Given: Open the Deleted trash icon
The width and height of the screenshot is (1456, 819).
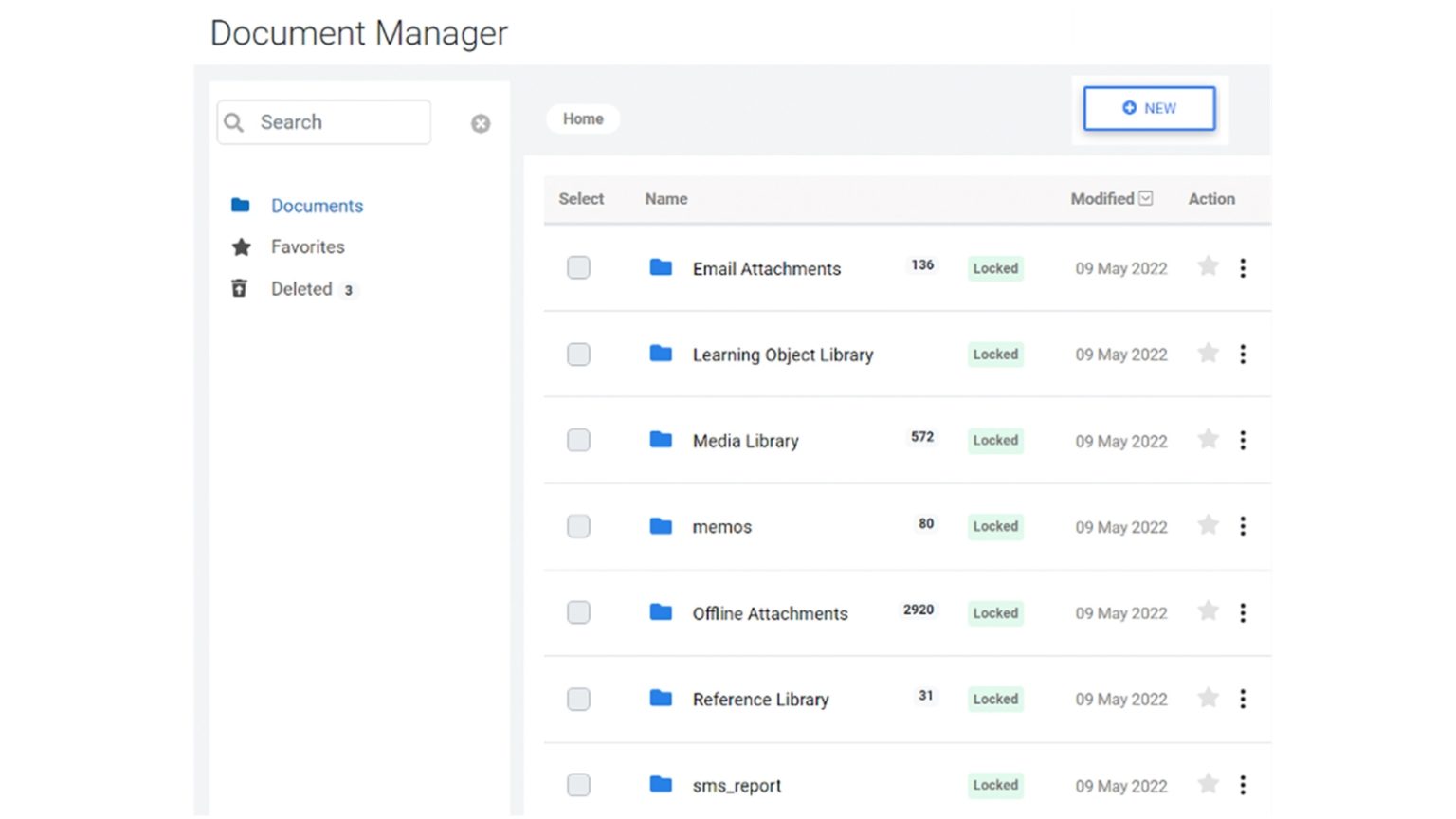Looking at the screenshot, I should tap(239, 288).
